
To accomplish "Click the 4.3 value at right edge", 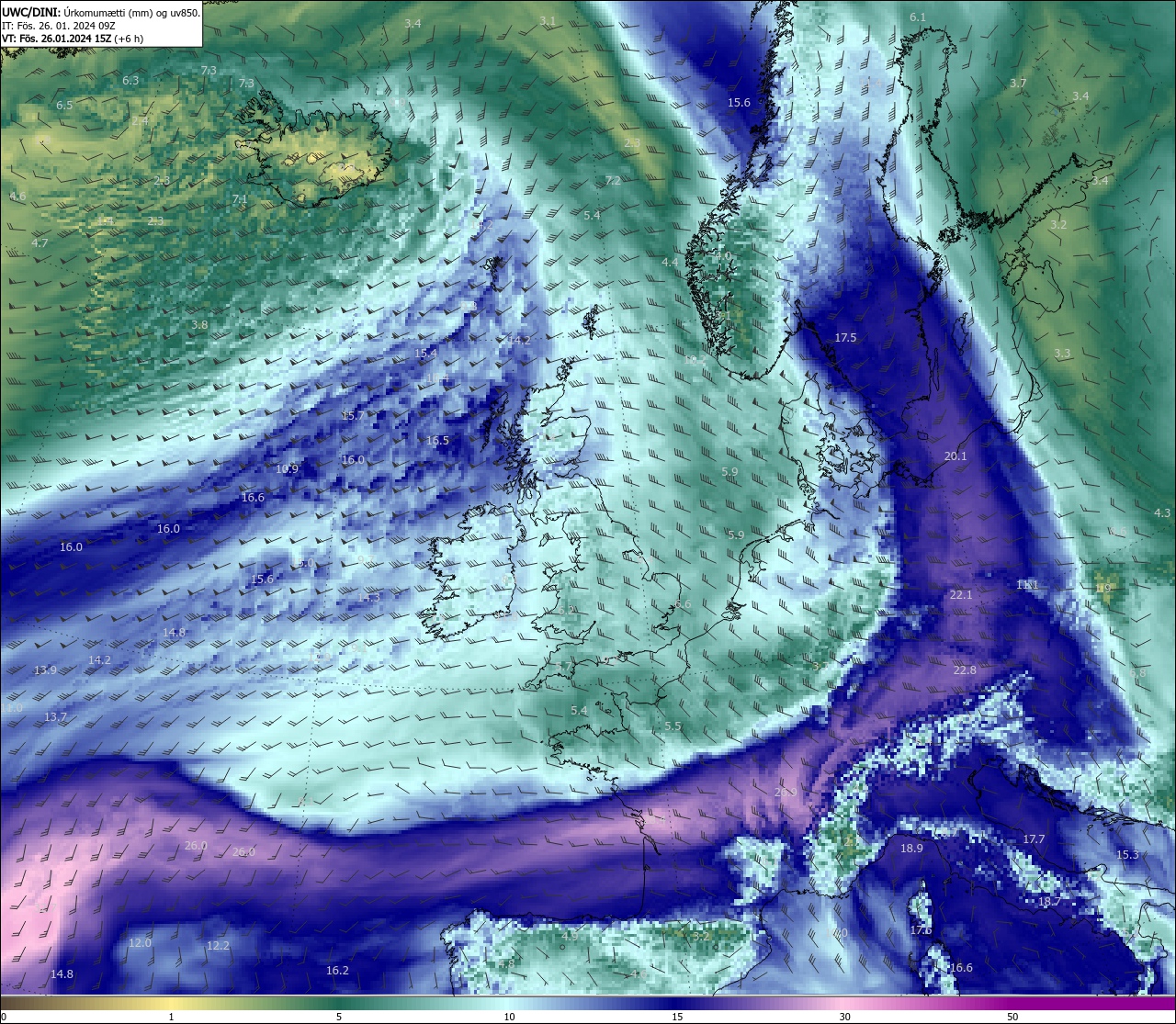I will tap(1162, 513).
